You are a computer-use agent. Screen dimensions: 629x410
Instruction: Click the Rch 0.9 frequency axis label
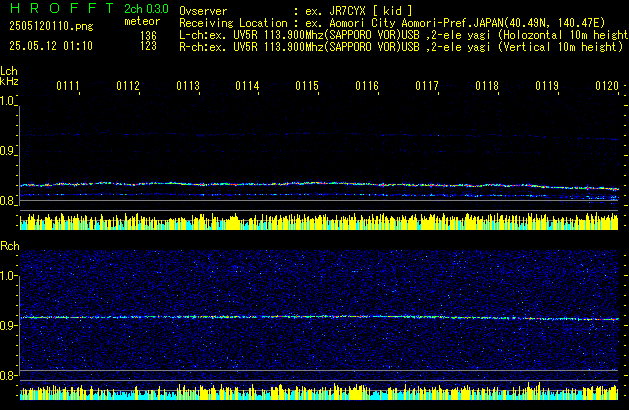(x=8, y=325)
